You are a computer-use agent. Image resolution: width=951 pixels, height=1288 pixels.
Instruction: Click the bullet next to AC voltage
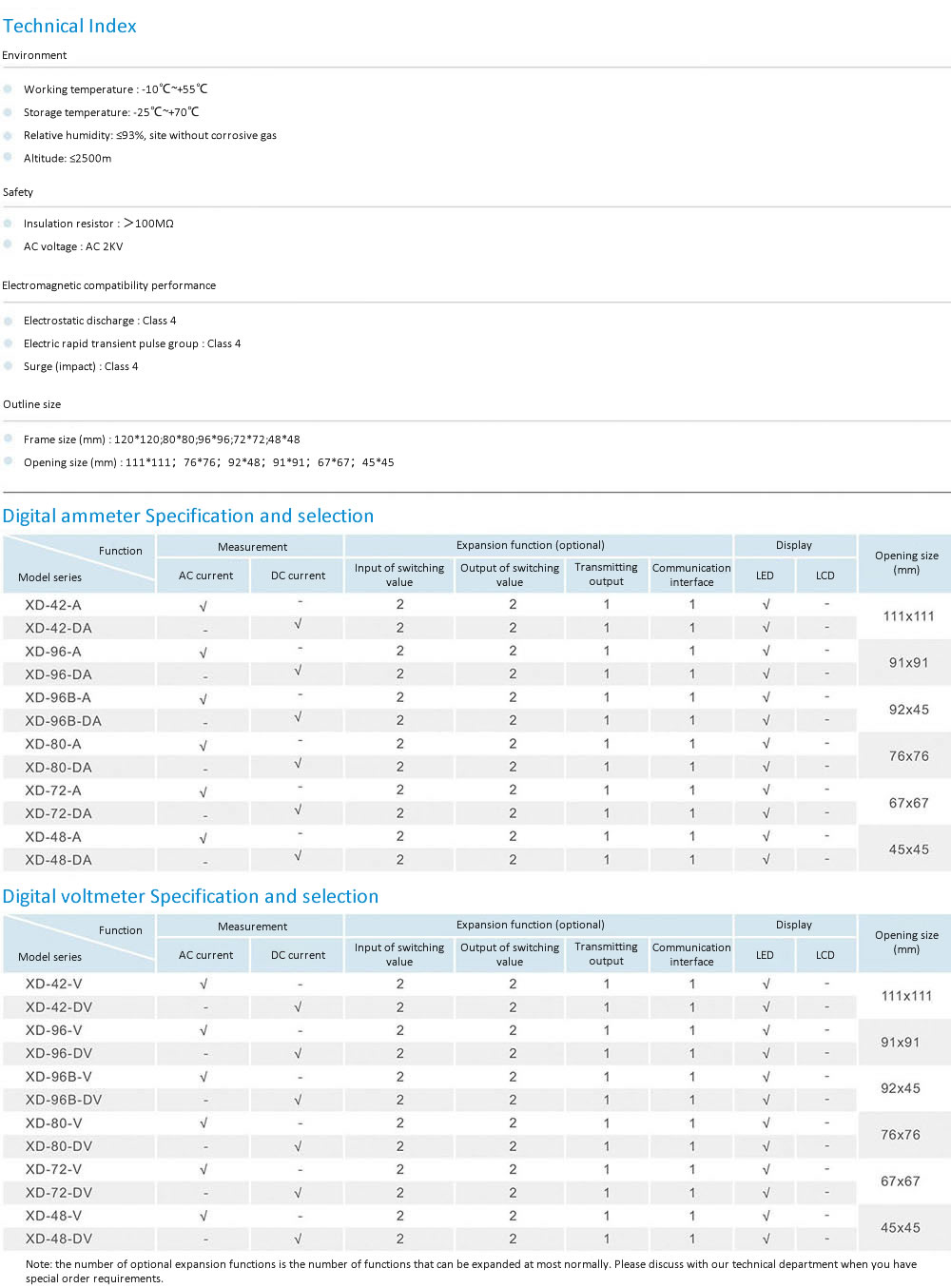coord(8,245)
